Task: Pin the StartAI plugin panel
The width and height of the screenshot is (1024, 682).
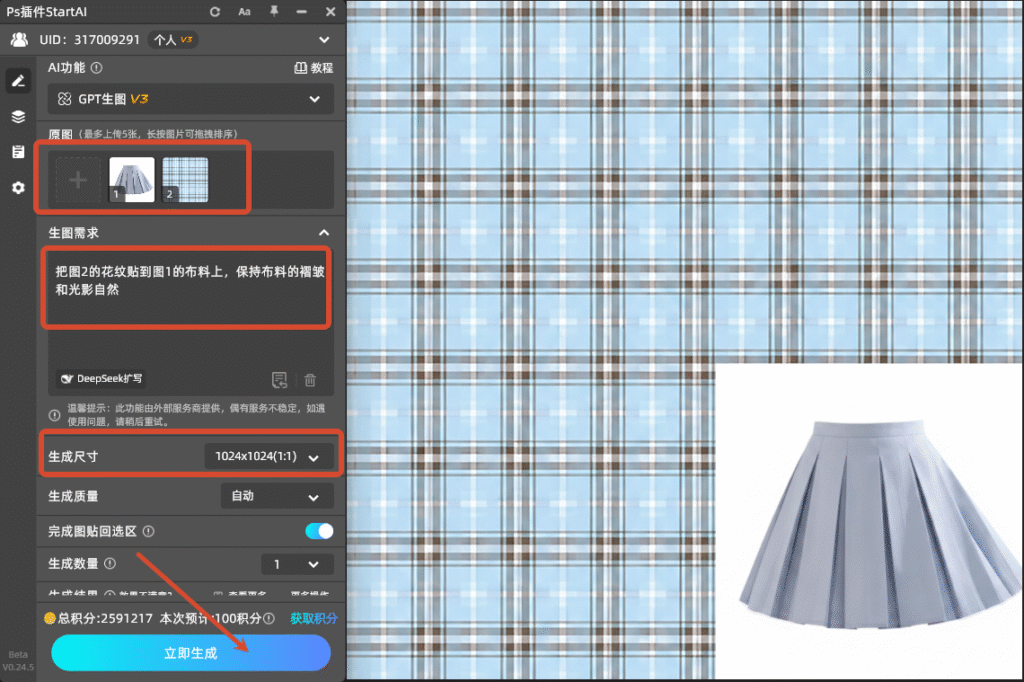Action: [x=274, y=11]
